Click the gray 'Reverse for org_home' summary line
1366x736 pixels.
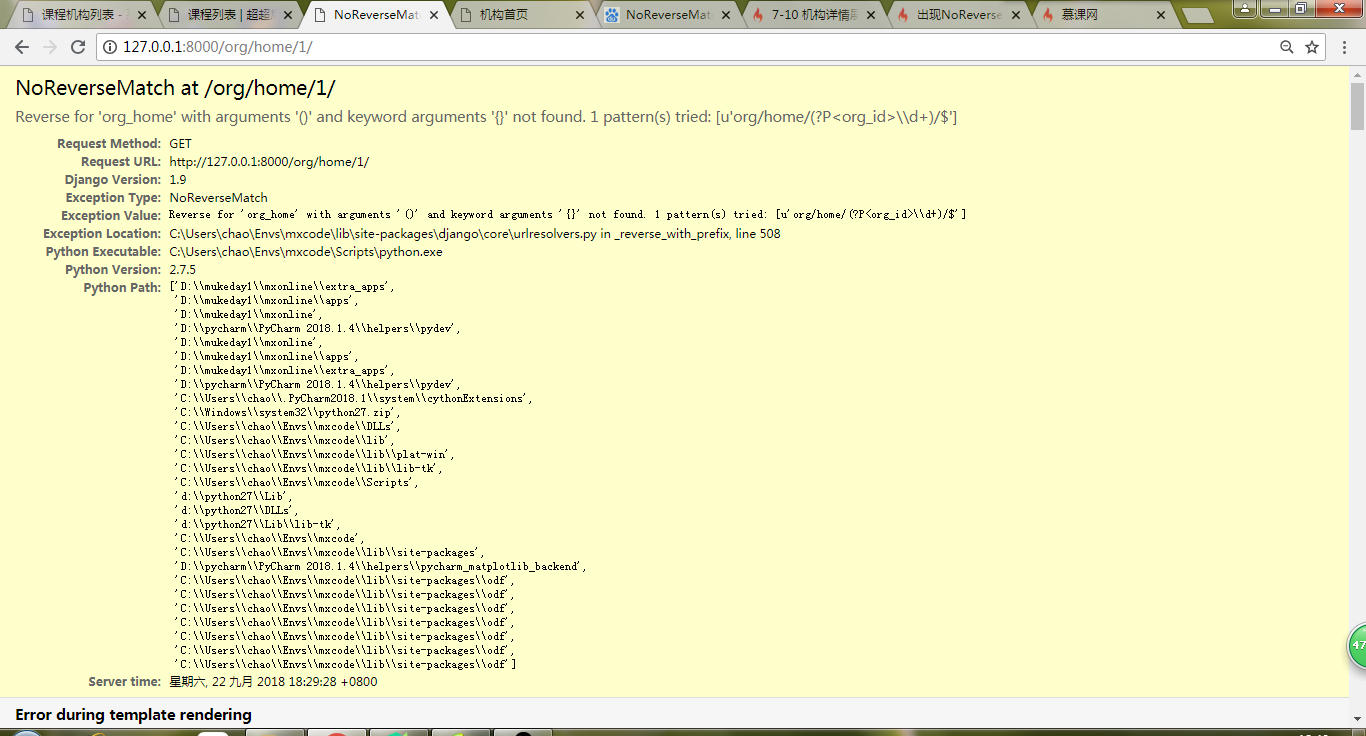486,117
